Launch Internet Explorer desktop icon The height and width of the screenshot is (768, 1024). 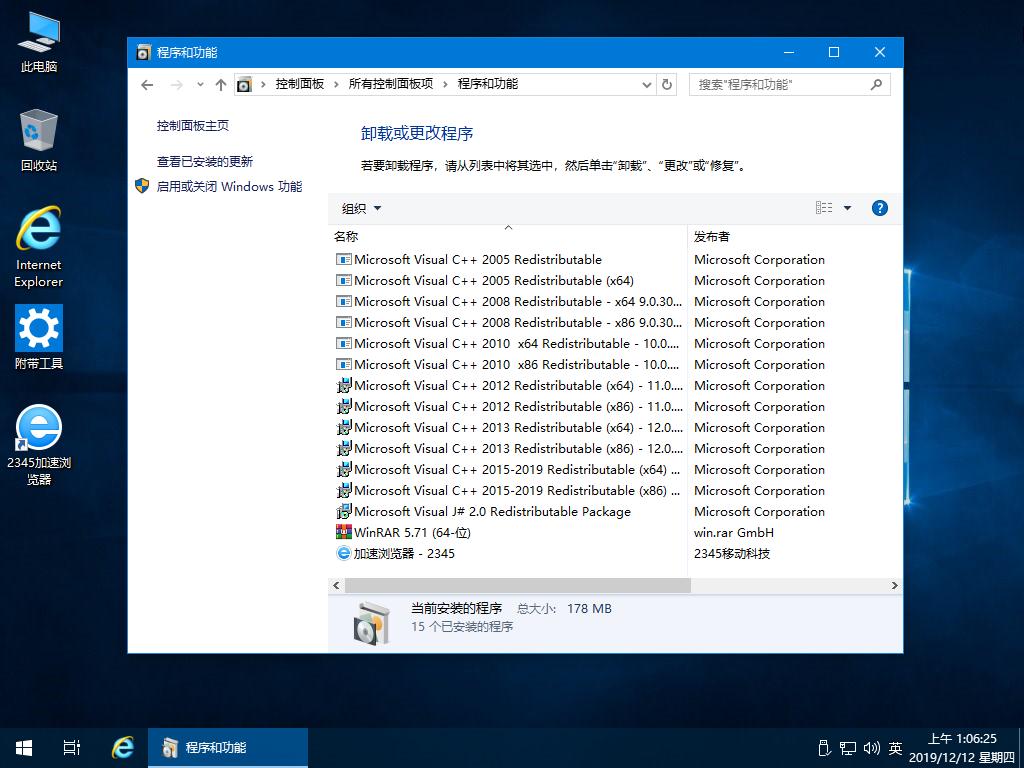coord(39,247)
